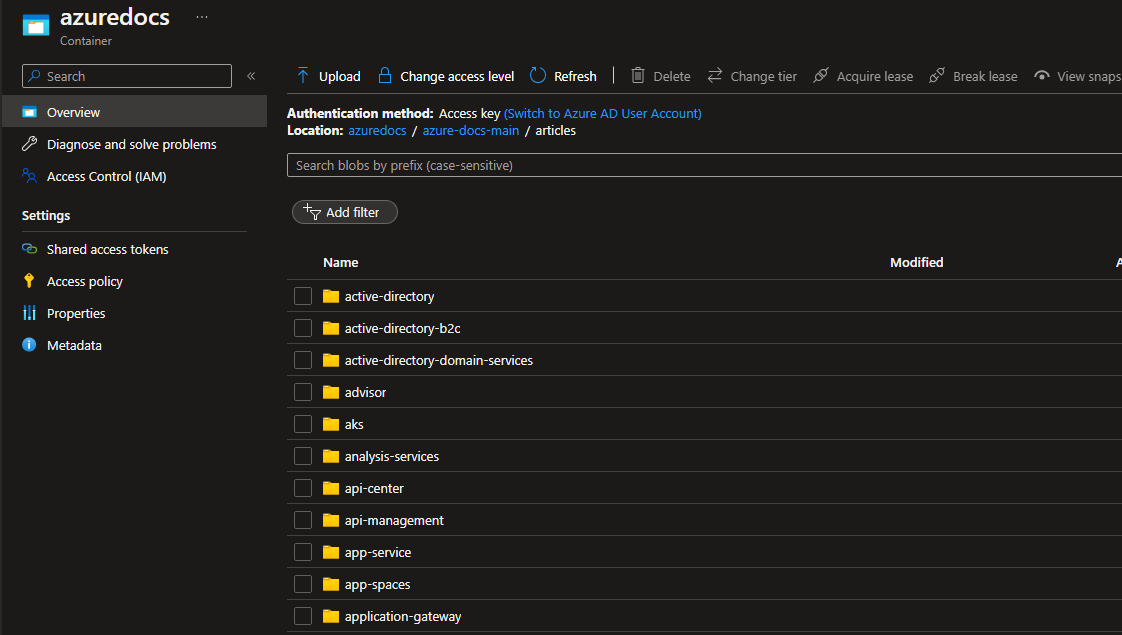Focus the Search blobs by prefix field
The image size is (1122, 635).
click(704, 165)
